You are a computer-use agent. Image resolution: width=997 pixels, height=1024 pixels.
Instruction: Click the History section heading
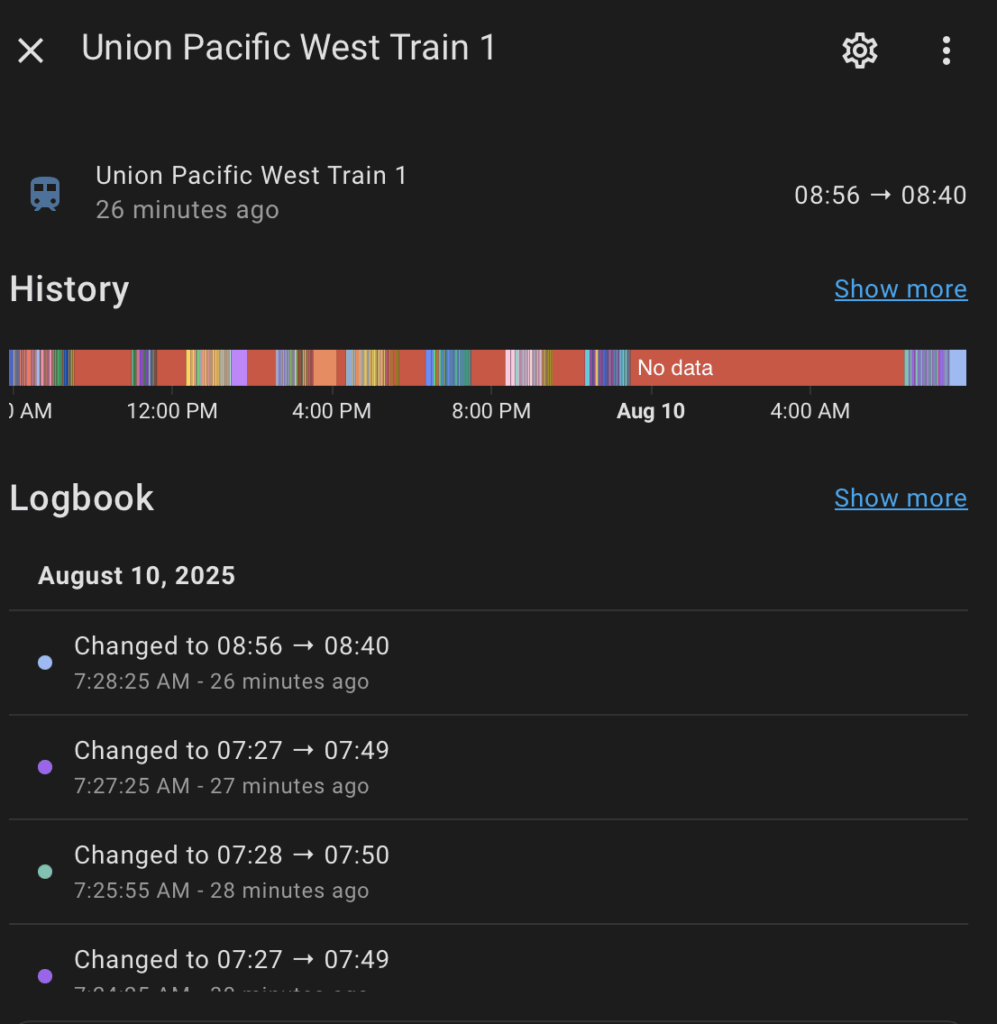pos(69,289)
